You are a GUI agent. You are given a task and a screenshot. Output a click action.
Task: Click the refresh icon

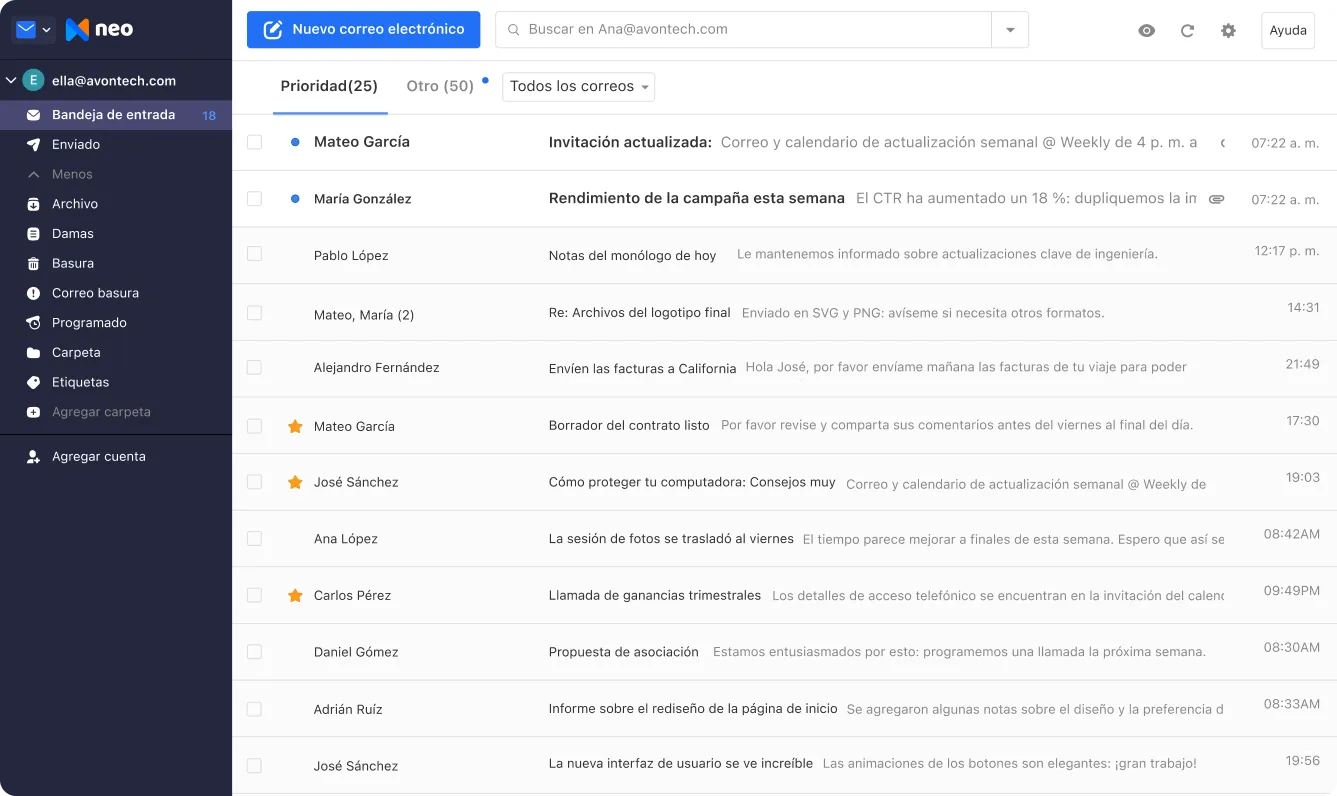(x=1187, y=31)
